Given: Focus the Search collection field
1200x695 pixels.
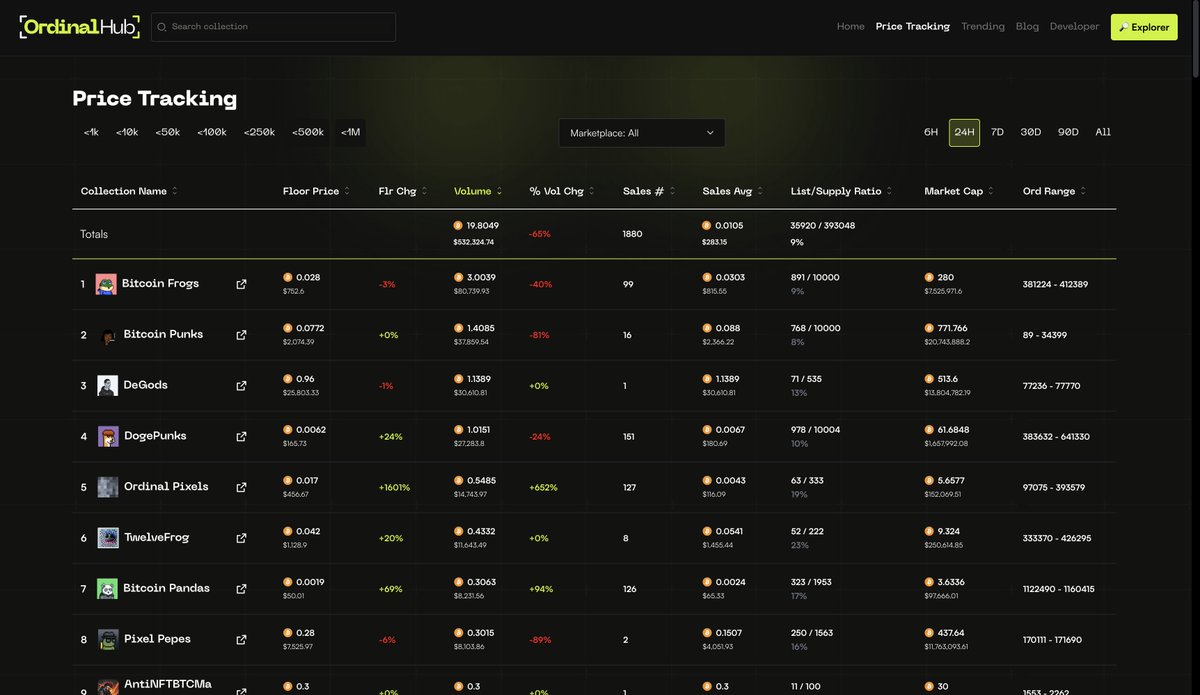Looking at the screenshot, I should pos(273,27).
